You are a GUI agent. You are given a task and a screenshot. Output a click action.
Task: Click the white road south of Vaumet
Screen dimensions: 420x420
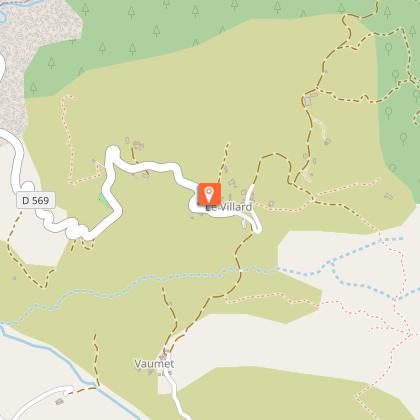pyautogui.click(x=178, y=398)
